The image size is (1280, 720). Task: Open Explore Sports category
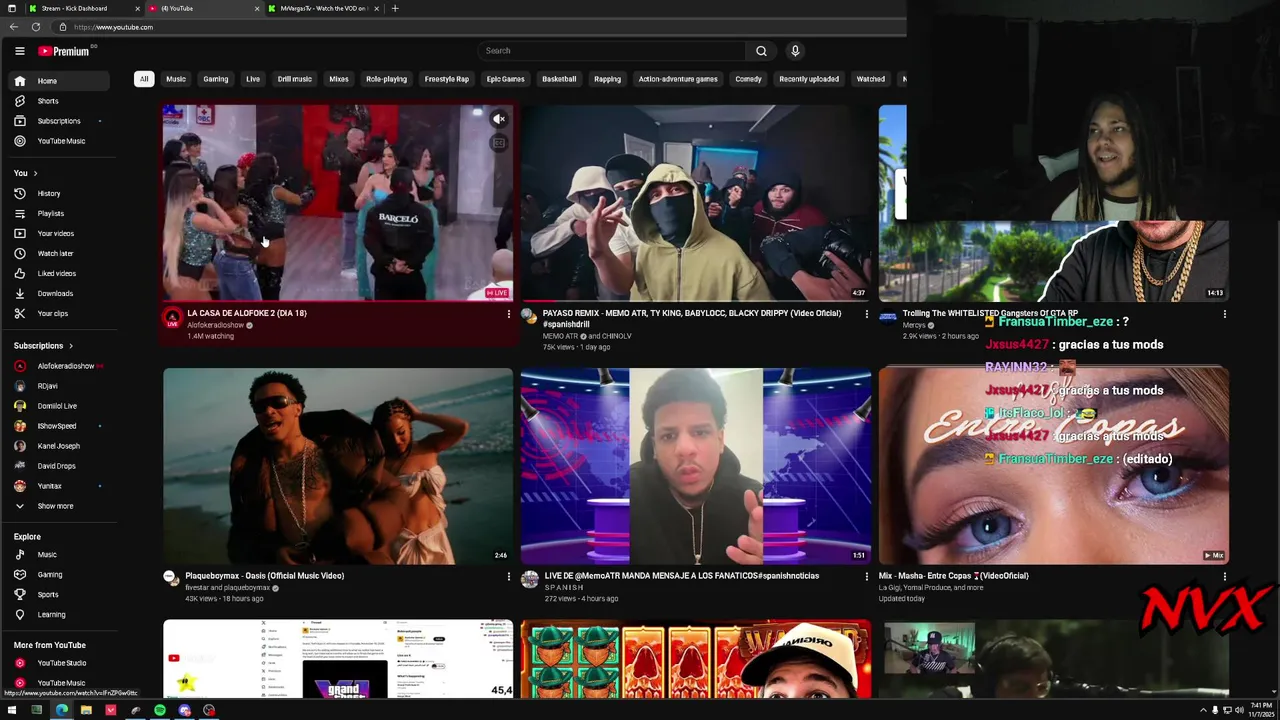tap(59, 594)
